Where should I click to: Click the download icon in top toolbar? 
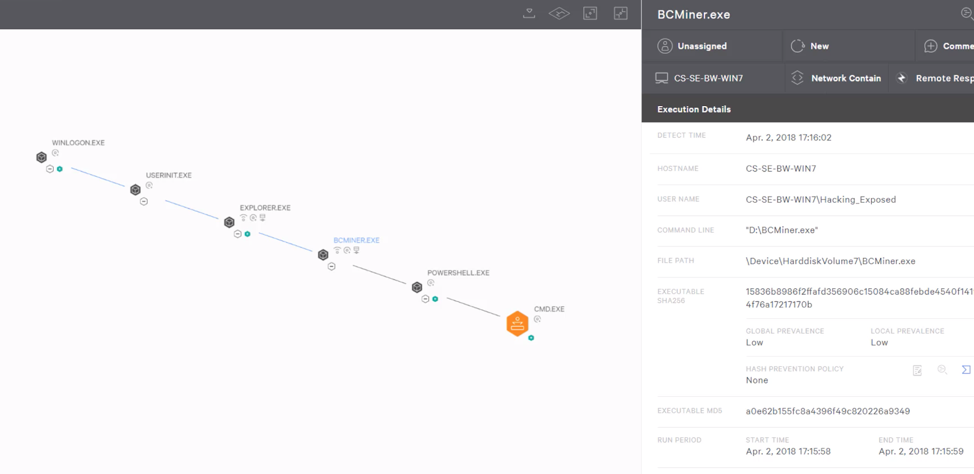pos(529,13)
